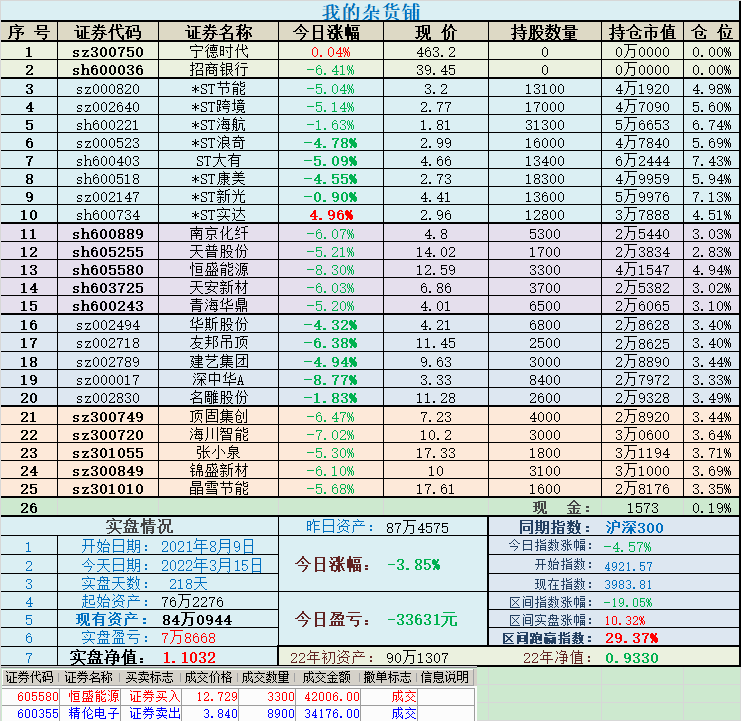
Task: Click the -8.77% change cell
Action: (331, 379)
